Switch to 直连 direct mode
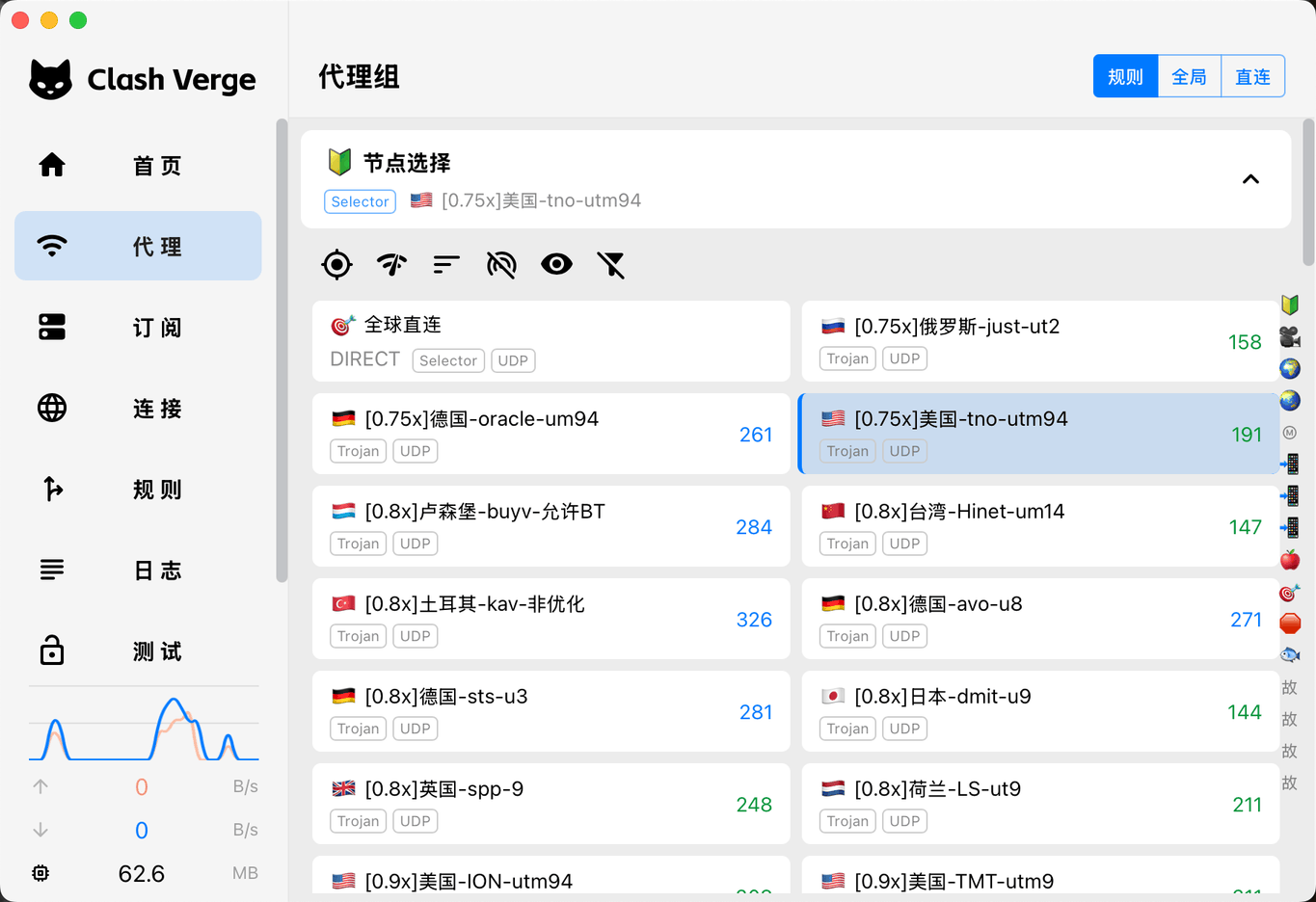This screenshot has height=902, width=1316. (x=1252, y=77)
